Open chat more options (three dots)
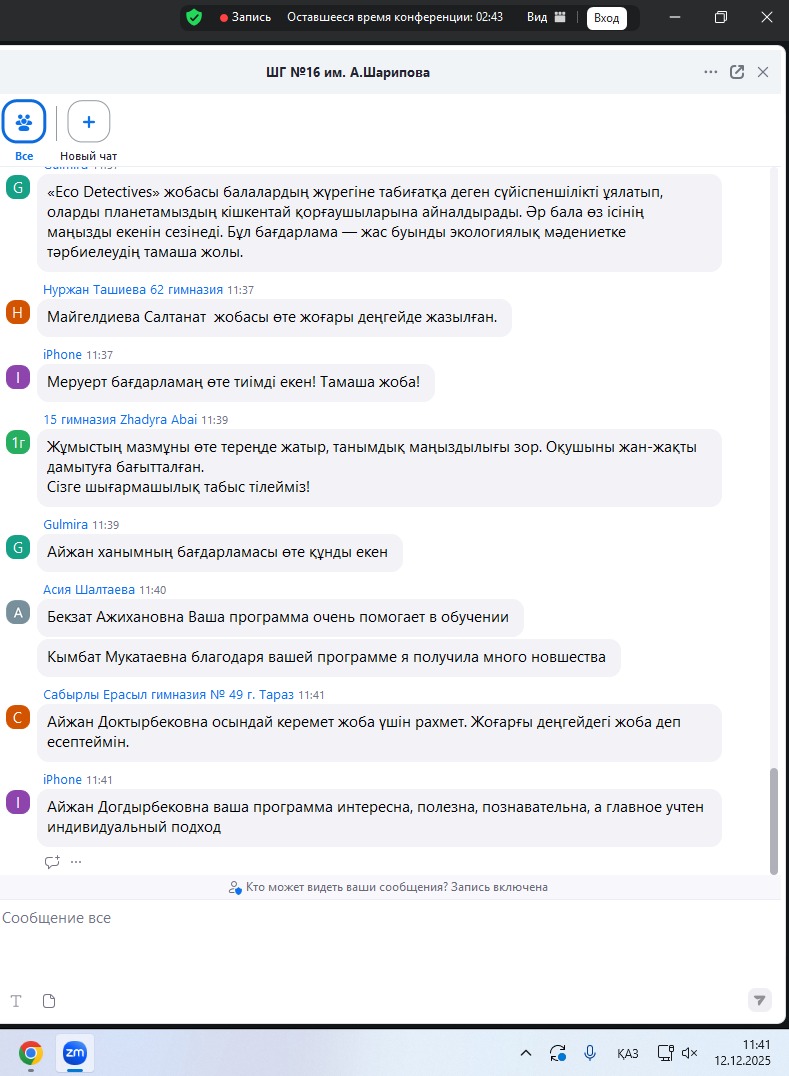Image resolution: width=789 pixels, height=1076 pixels. pyautogui.click(x=711, y=72)
